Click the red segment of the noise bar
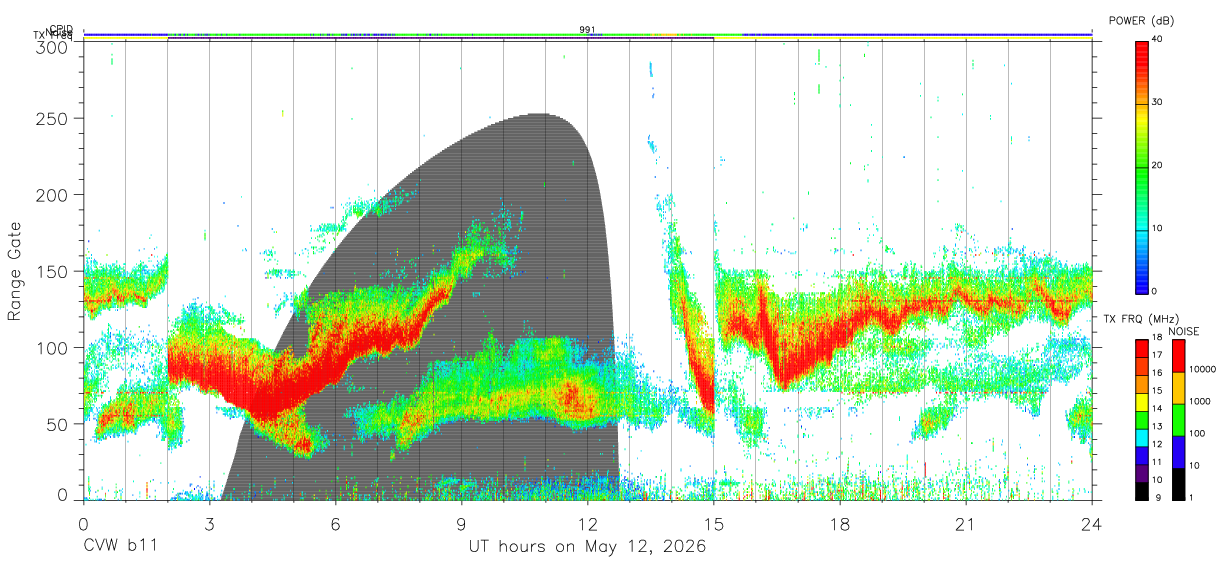This screenshot has height=567, width=1228. 1178,356
